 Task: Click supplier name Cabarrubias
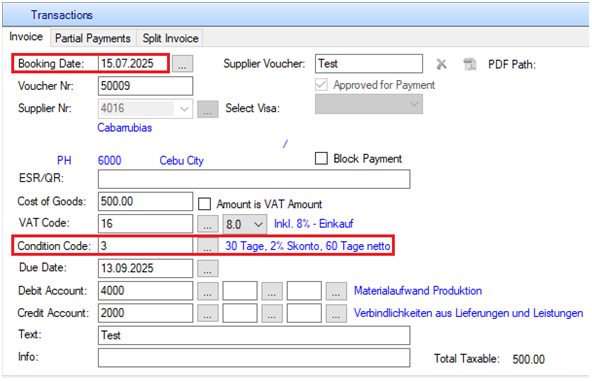point(125,128)
